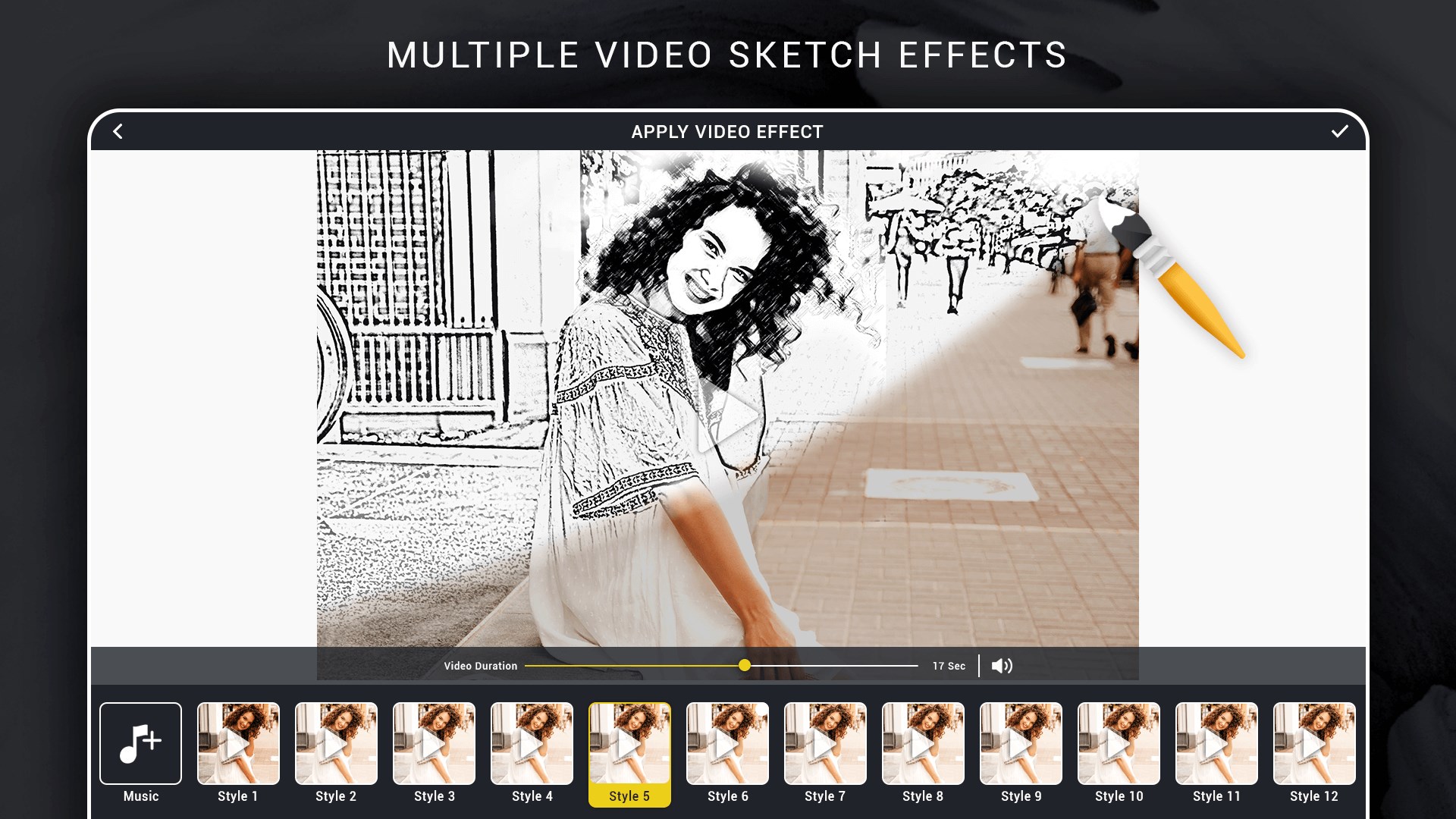Choose the Style 7 thumbnail
Screen dimensions: 1456x819
point(825,743)
